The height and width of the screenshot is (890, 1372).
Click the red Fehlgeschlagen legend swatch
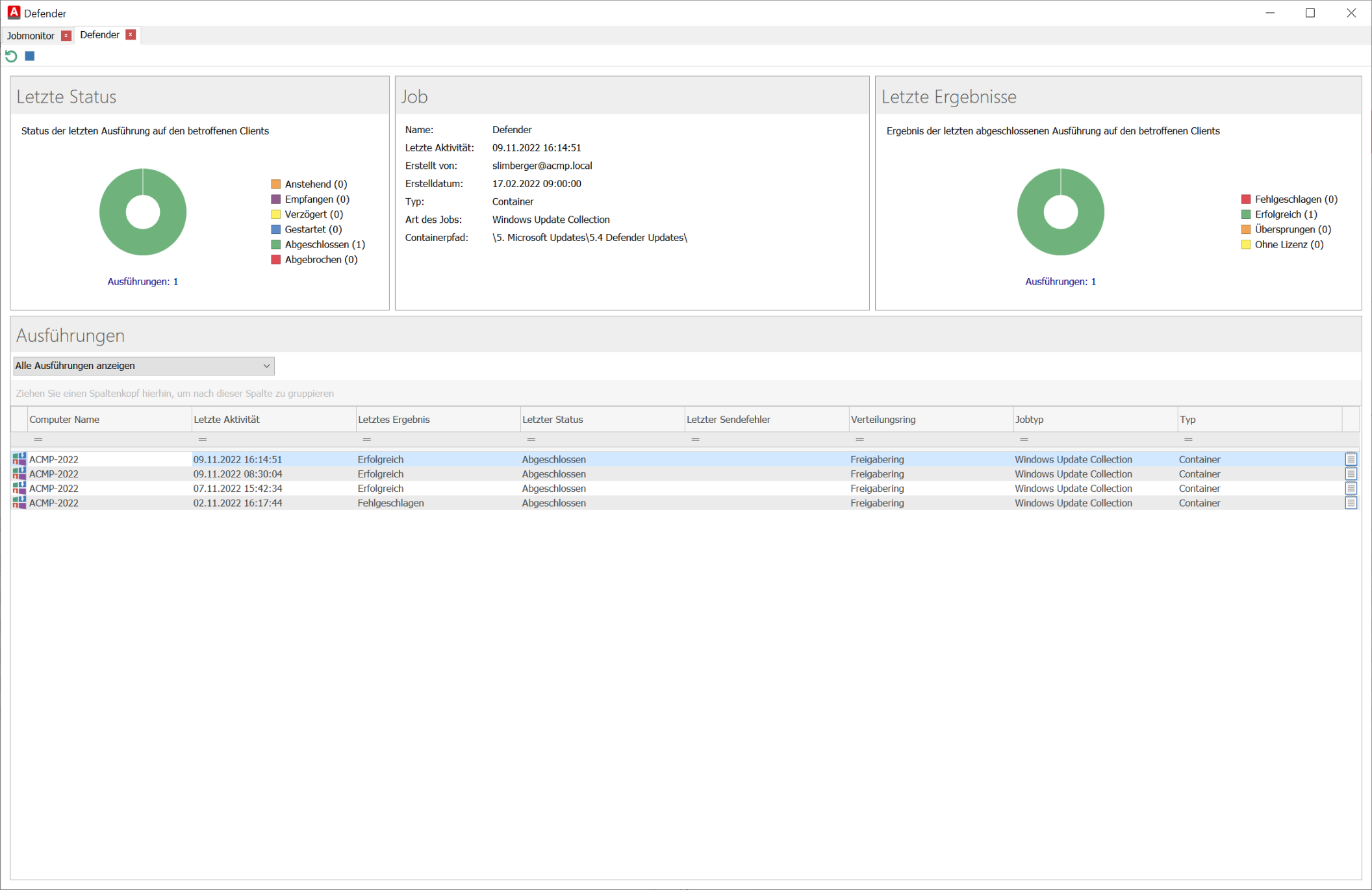[x=1246, y=199]
